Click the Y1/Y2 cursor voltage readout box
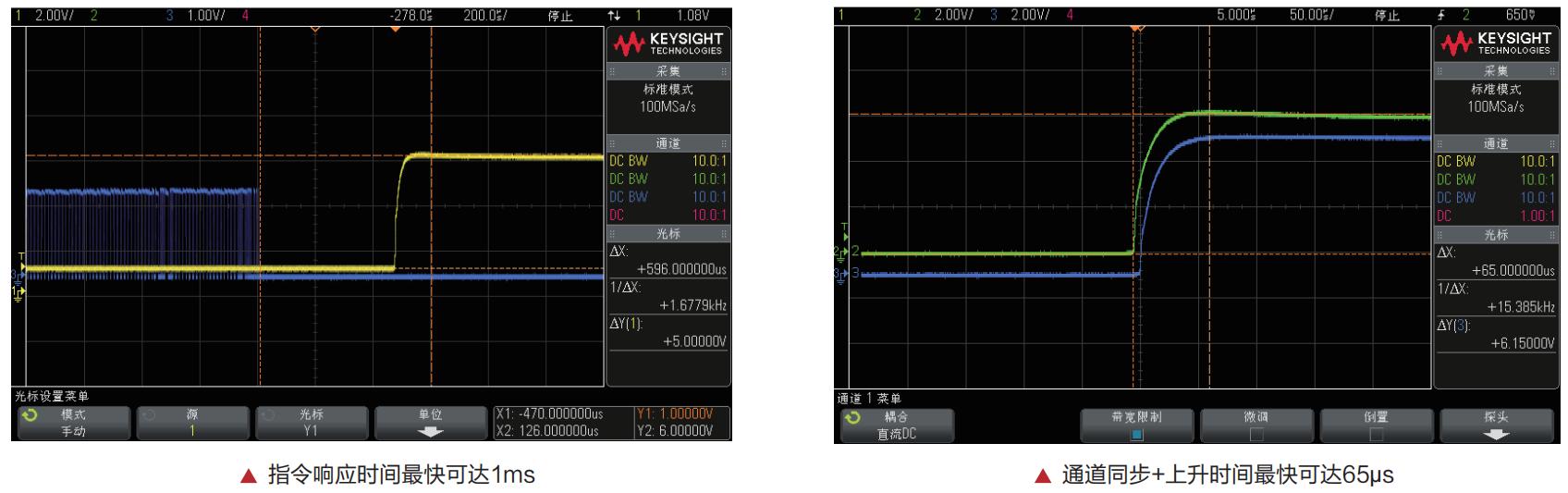The height and width of the screenshot is (493, 1568). pyautogui.click(x=680, y=423)
